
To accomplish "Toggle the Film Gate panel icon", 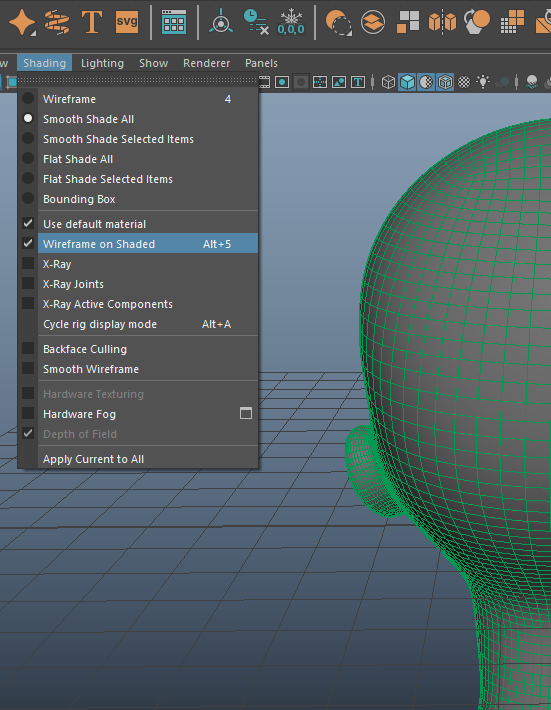I will (264, 82).
